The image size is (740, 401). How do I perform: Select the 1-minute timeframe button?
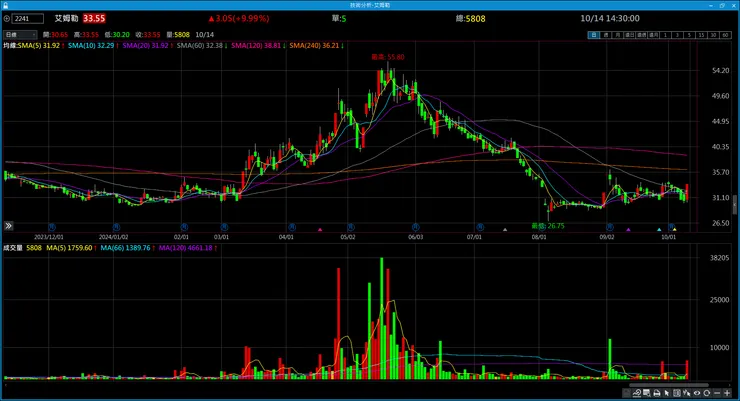pos(665,35)
